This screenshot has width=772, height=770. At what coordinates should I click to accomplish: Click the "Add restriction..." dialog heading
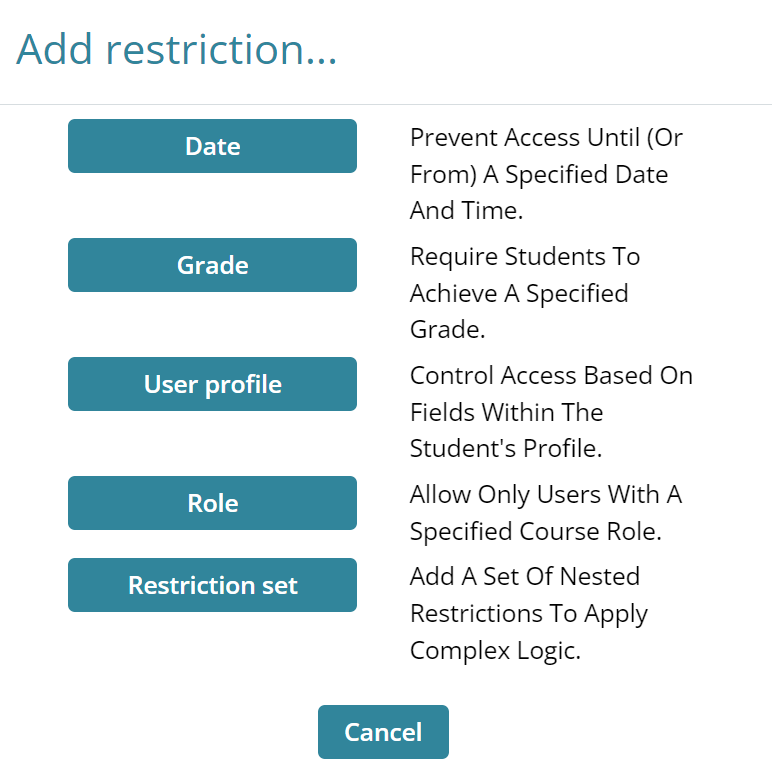[177, 50]
